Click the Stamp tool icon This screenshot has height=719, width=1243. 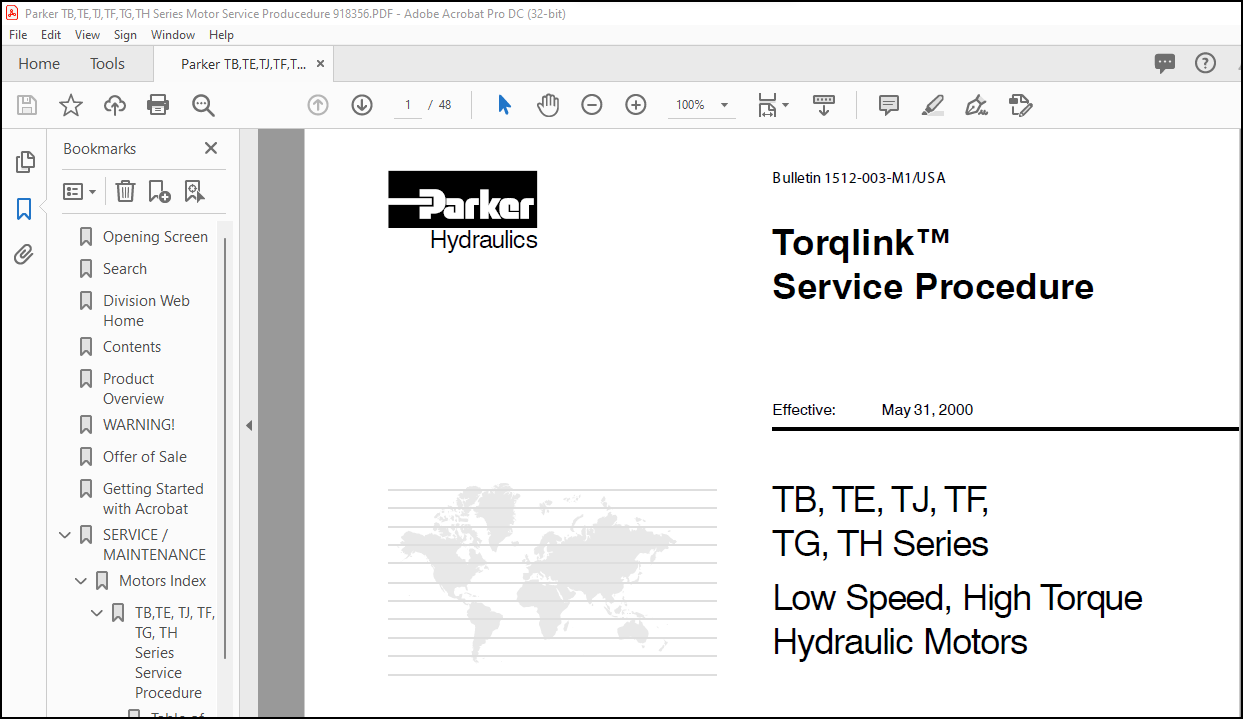1021,105
